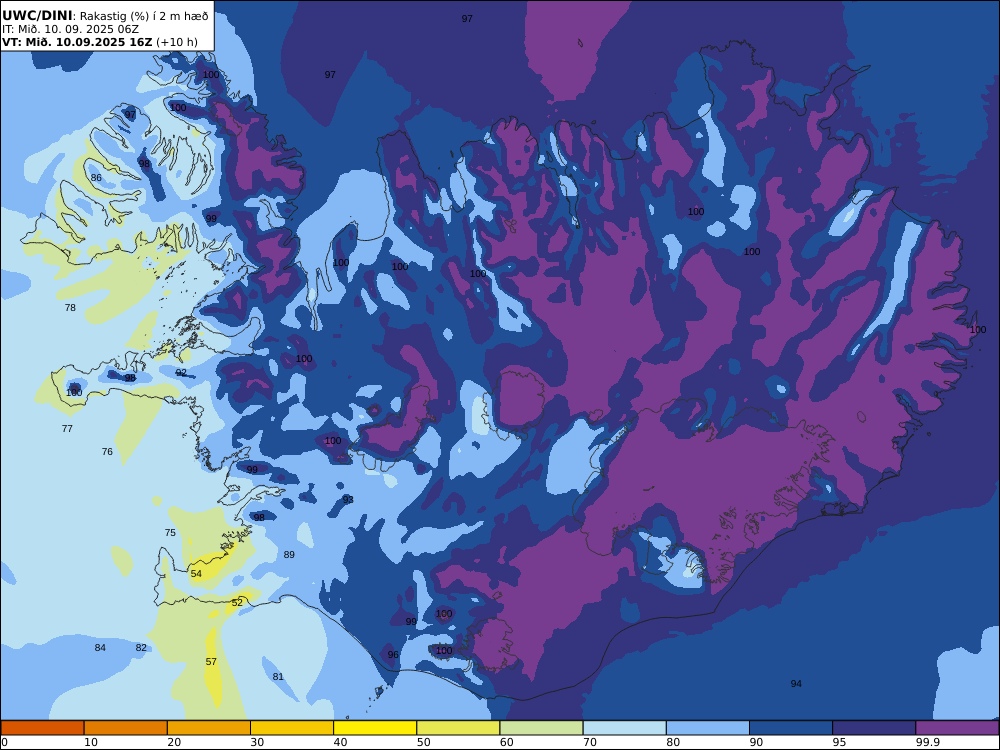
Task: Click the legend tick label 70
Action: pyautogui.click(x=590, y=742)
